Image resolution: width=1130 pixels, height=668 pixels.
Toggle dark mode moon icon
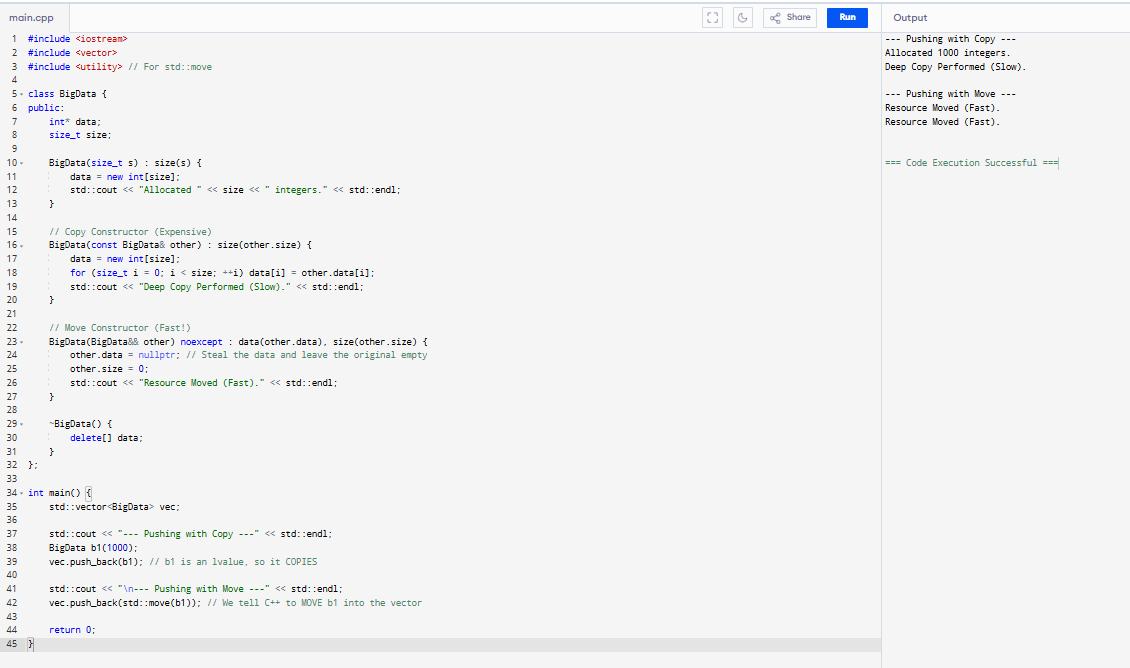(742, 18)
